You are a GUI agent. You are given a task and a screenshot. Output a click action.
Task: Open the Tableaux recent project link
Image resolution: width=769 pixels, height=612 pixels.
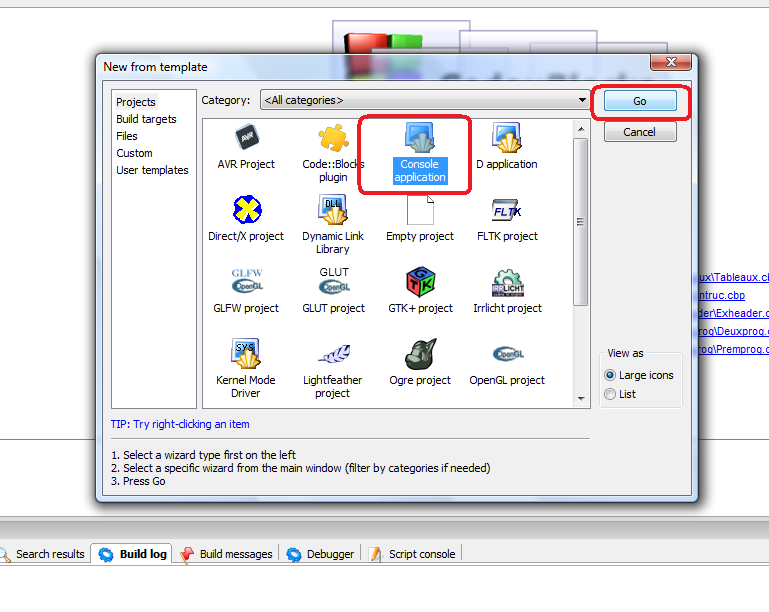click(x=734, y=277)
